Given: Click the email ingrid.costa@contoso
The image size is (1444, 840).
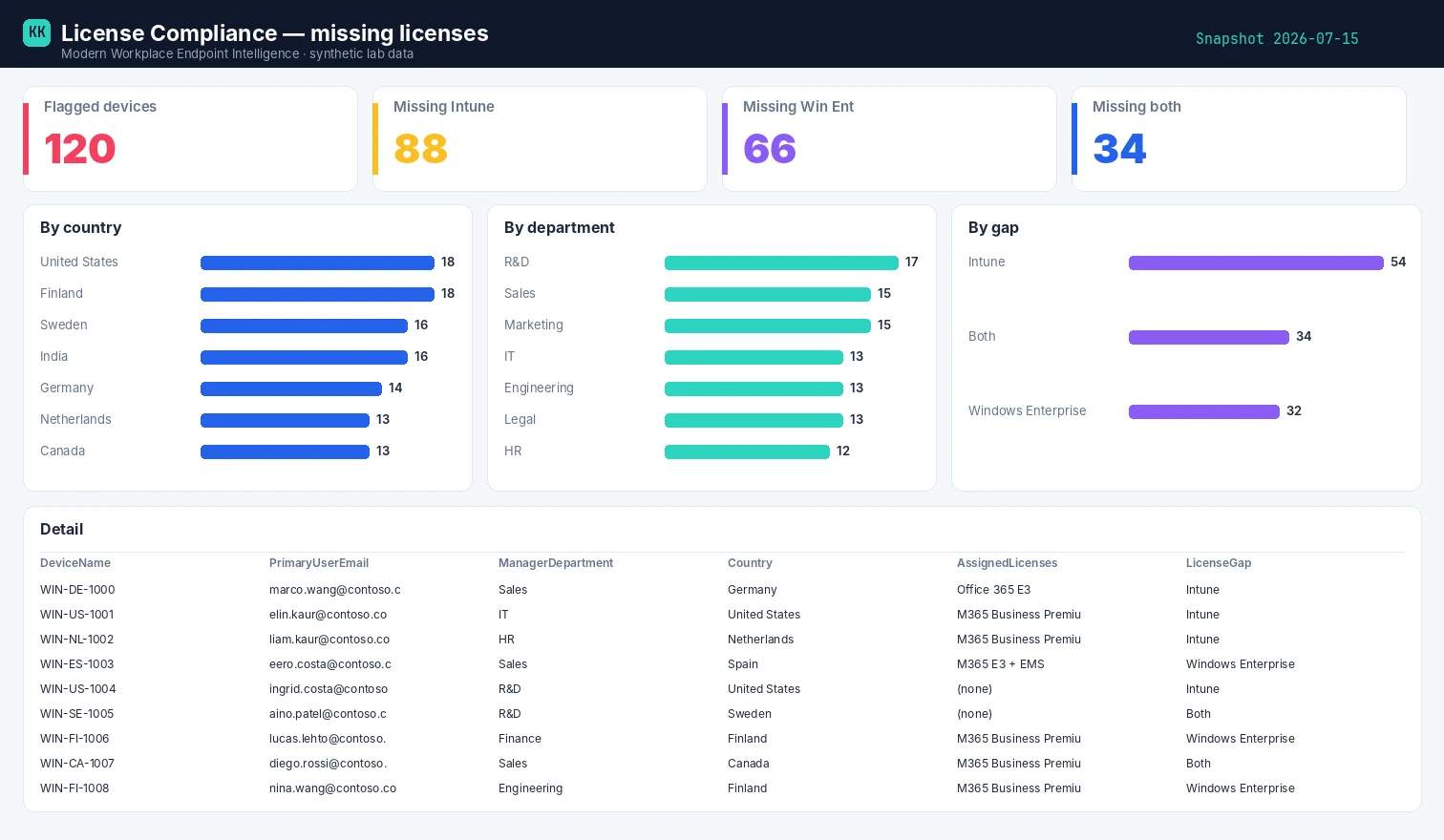Looking at the screenshot, I should [x=329, y=689].
